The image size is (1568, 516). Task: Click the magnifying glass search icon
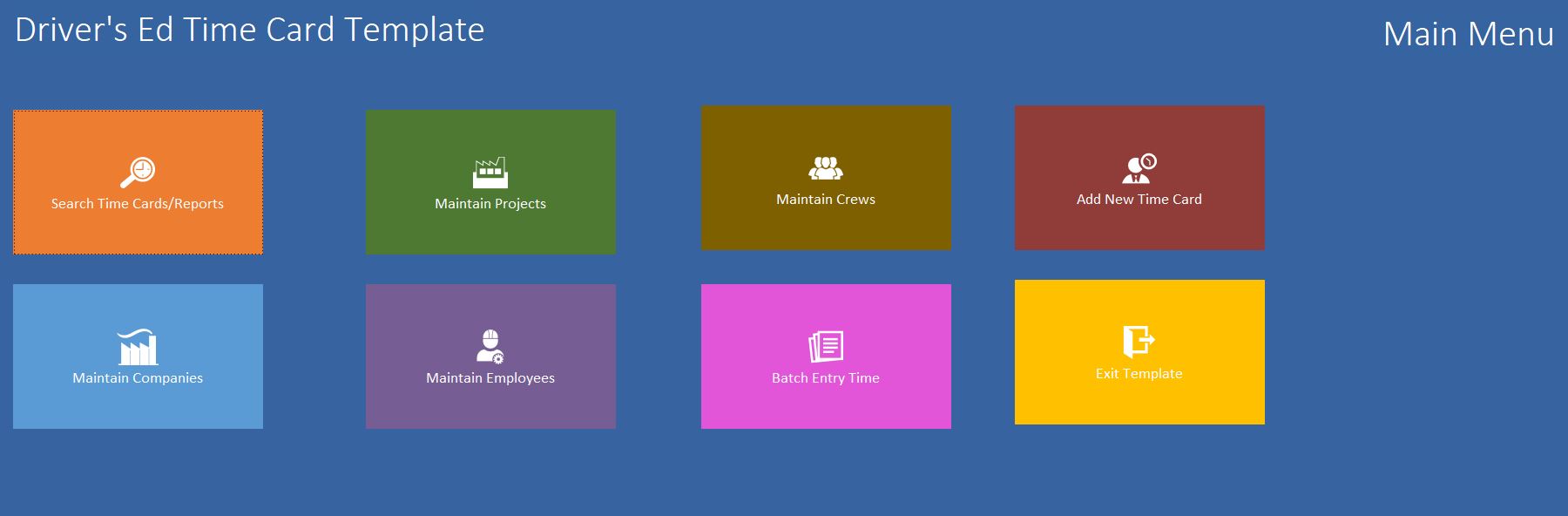138,173
